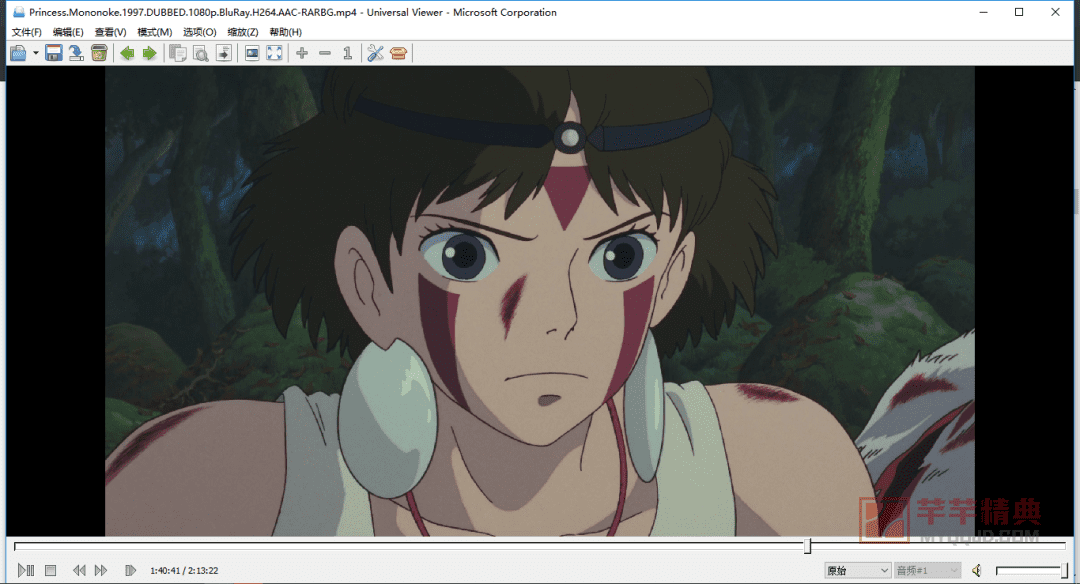This screenshot has width=1080, height=584.
Task: Click the zoom out minus icon
Action: pos(325,53)
